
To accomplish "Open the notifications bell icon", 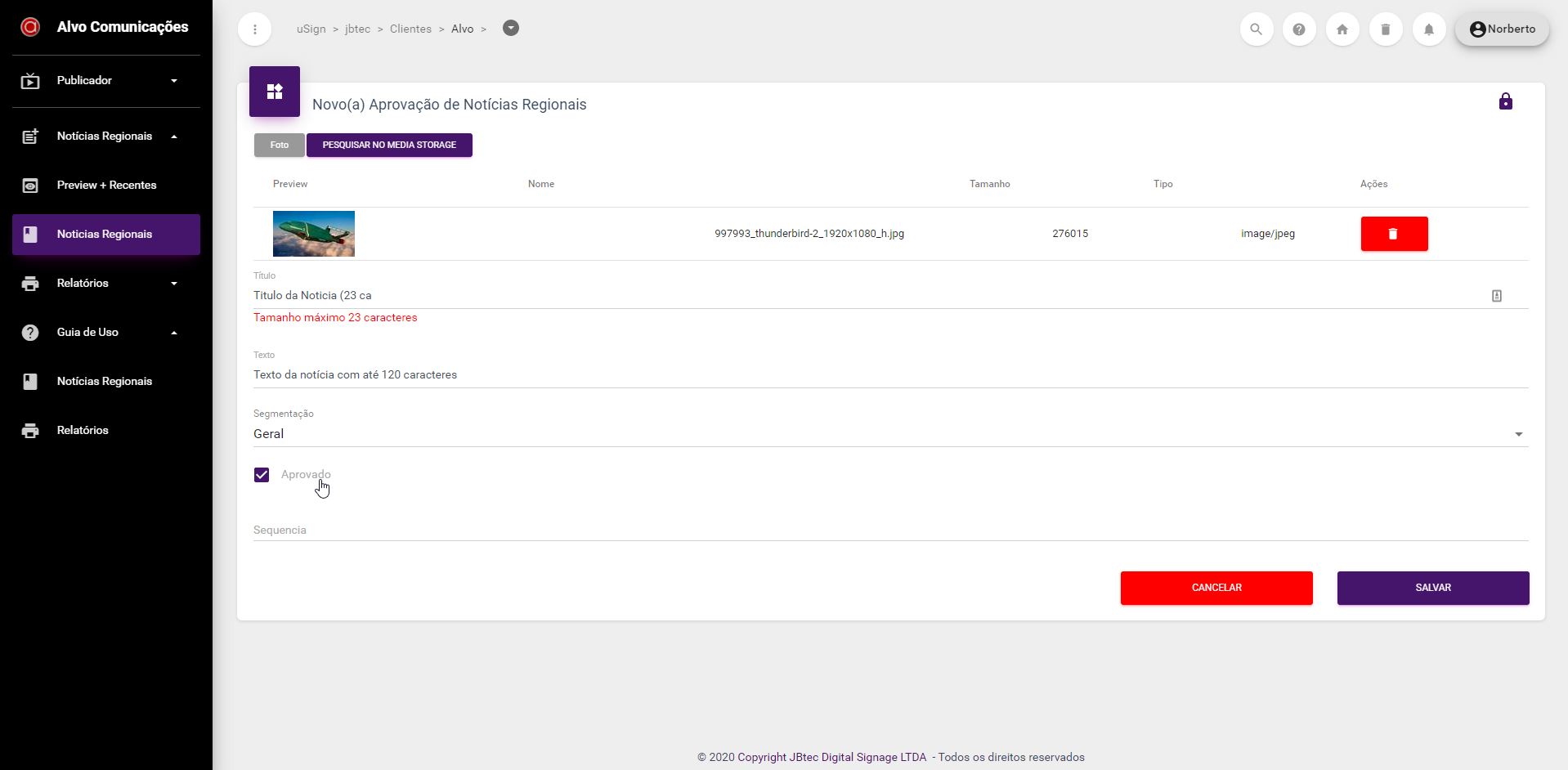I will point(1429,29).
